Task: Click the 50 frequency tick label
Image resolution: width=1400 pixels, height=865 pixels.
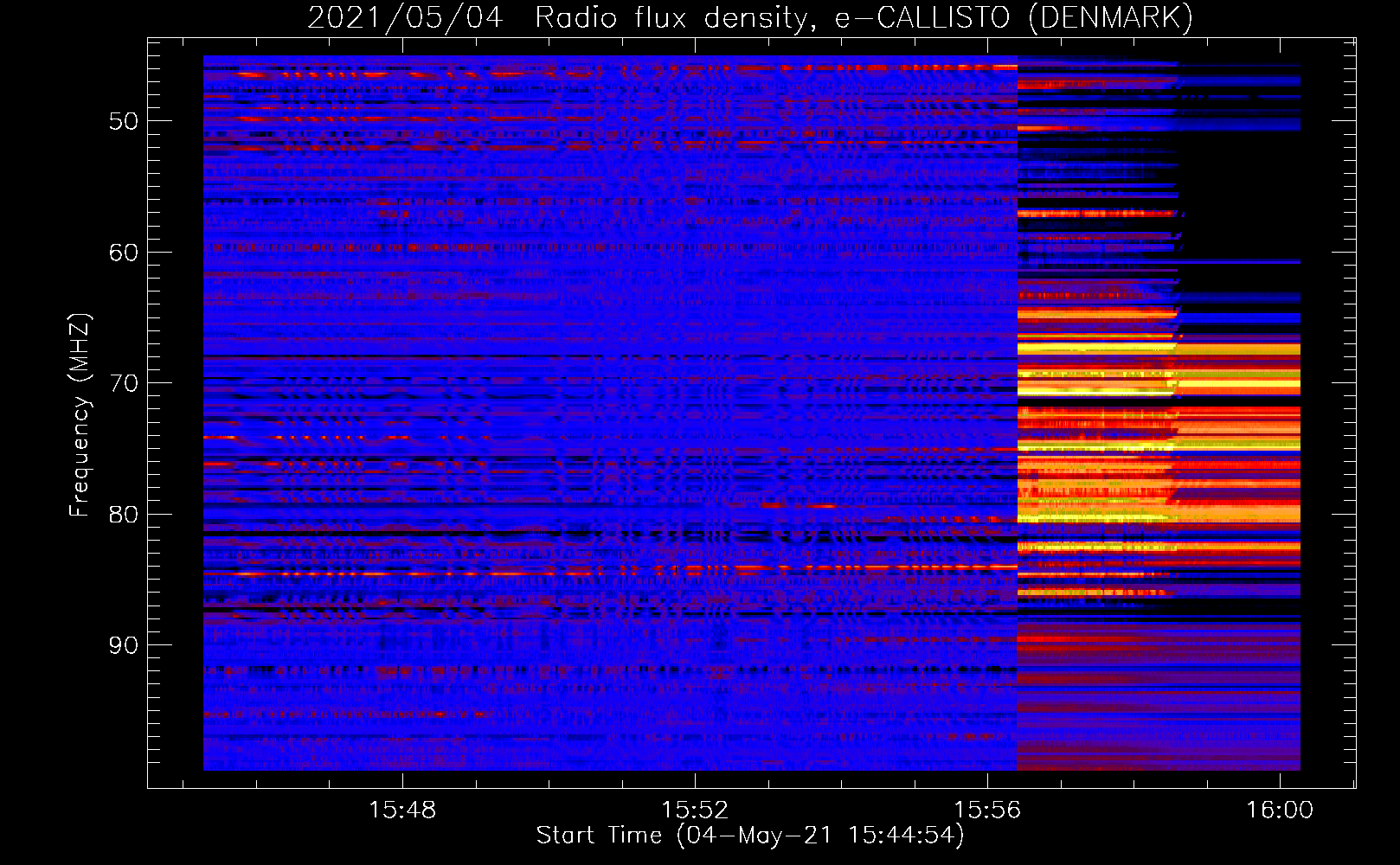Action: [124, 121]
